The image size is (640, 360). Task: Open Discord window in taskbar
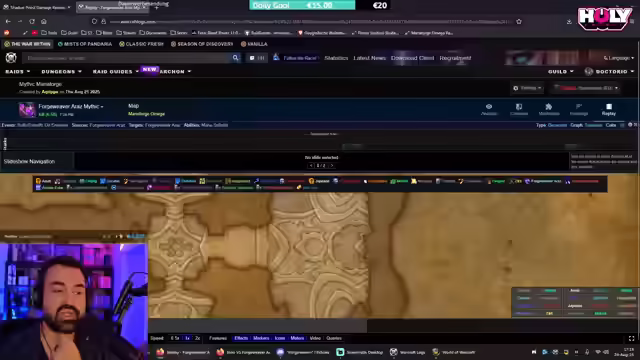tap(303, 352)
